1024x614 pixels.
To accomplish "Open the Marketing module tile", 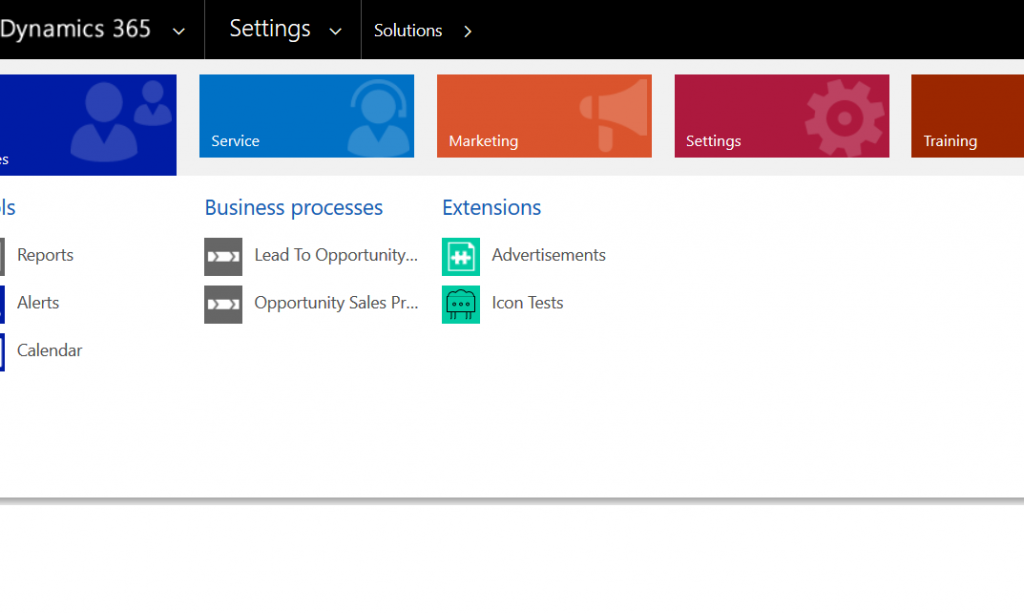I will pos(544,116).
